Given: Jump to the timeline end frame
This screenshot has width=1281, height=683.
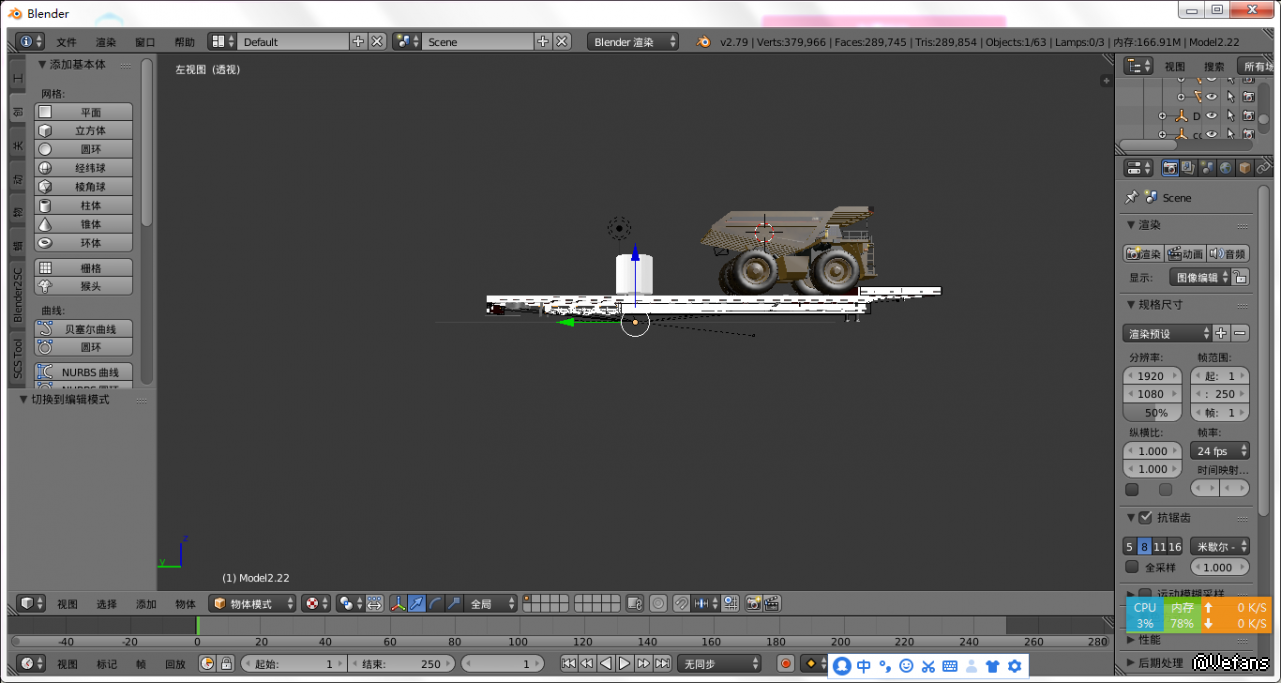Looking at the screenshot, I should [662, 663].
